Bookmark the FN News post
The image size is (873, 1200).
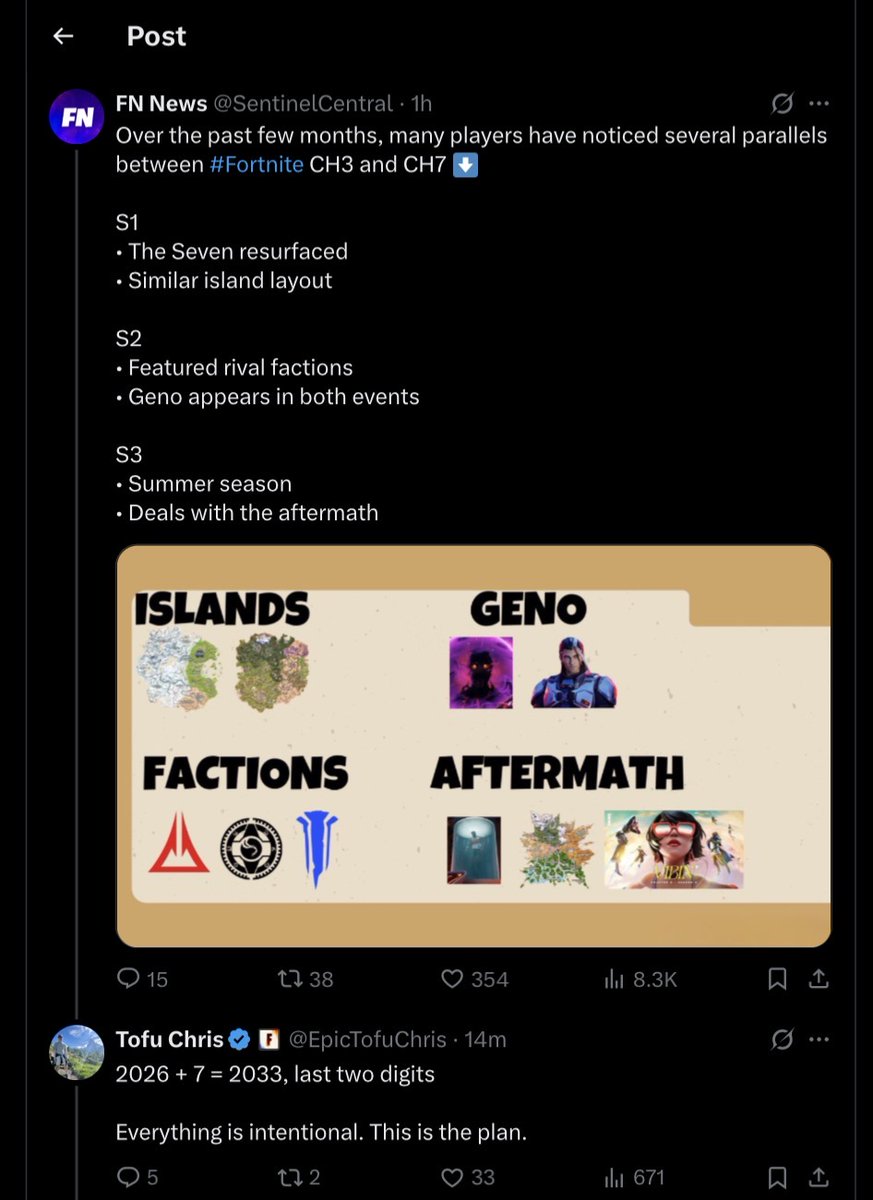(x=777, y=979)
